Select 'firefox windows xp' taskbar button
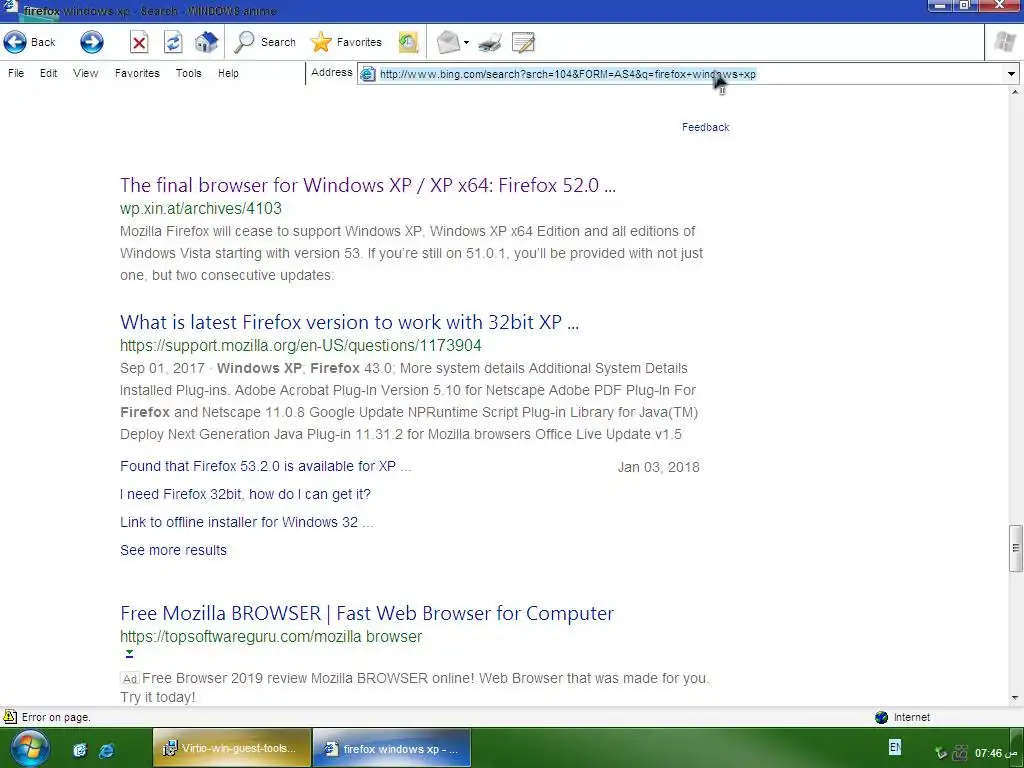The image size is (1024, 768). (x=391, y=748)
